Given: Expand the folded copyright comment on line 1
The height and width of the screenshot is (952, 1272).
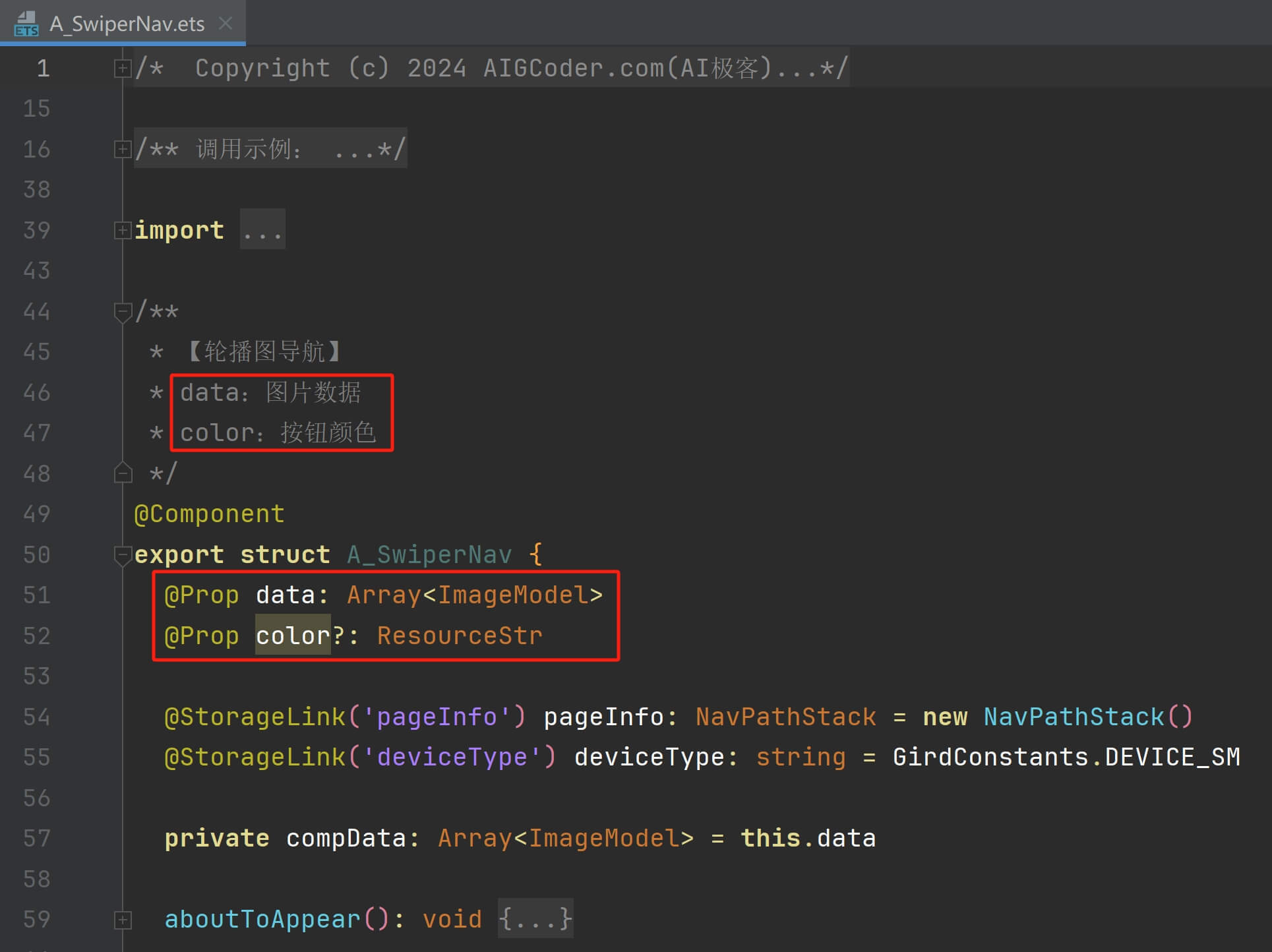Looking at the screenshot, I should [123, 69].
